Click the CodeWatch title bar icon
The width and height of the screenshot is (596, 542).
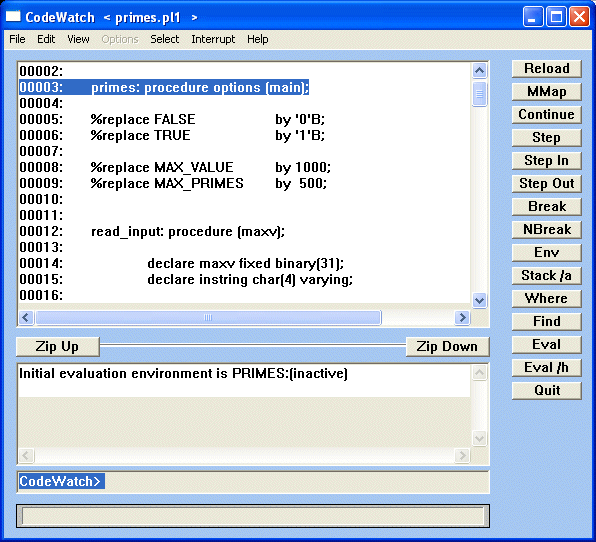coord(13,17)
